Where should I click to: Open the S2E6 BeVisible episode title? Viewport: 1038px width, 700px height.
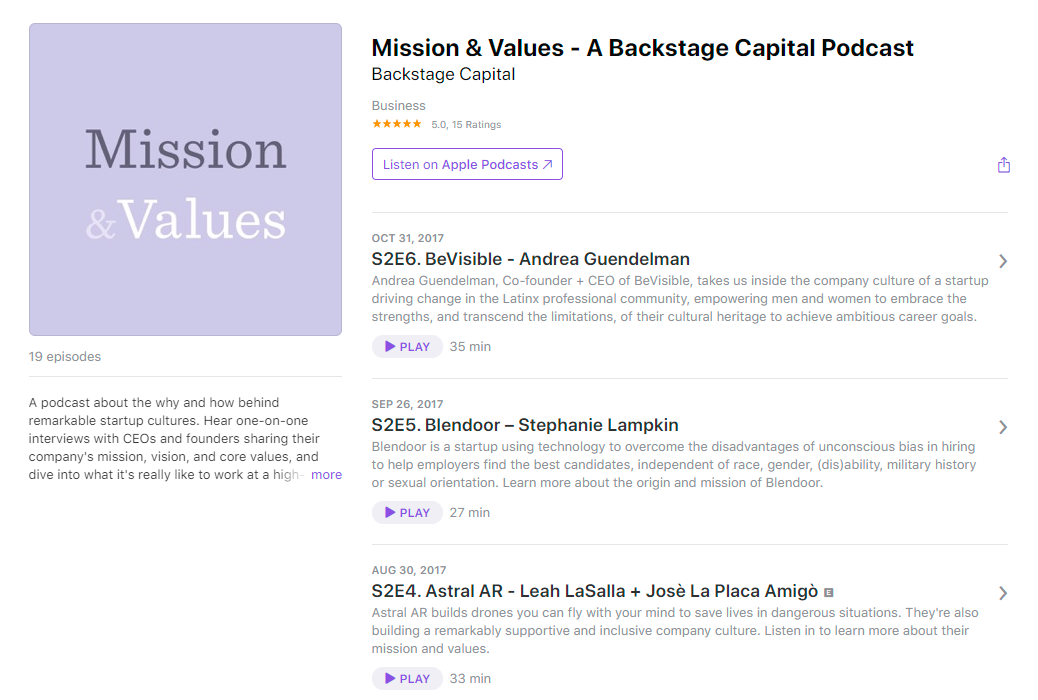click(530, 259)
